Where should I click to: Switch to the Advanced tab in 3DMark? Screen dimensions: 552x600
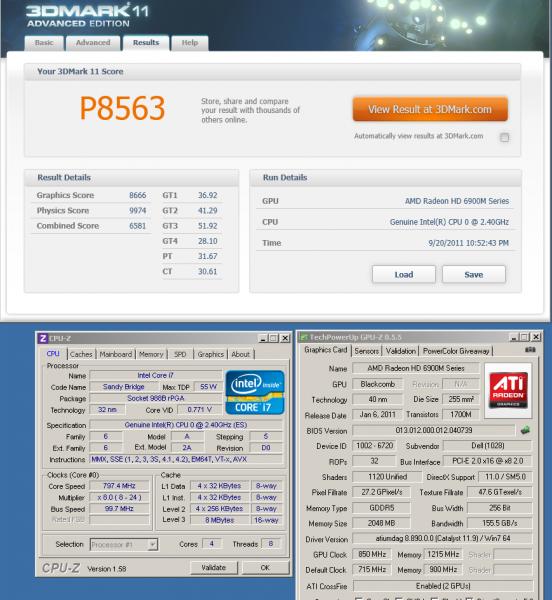[93, 43]
